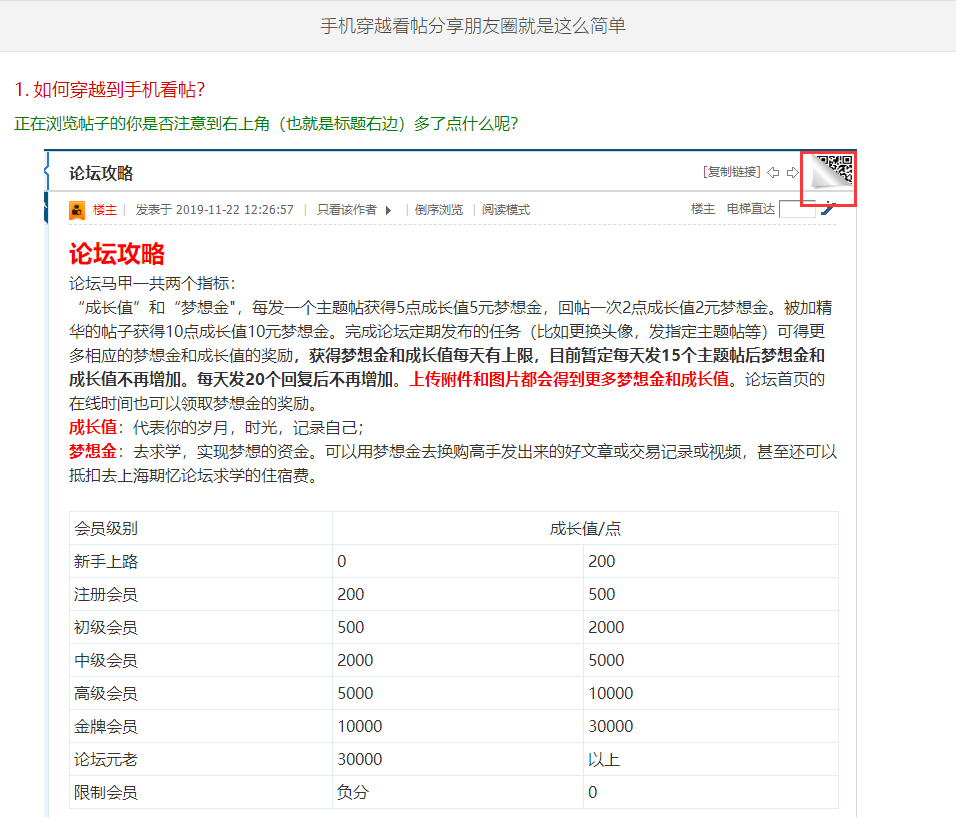
Task: Click 500 in the 注册会员 row
Action: (x=602, y=595)
